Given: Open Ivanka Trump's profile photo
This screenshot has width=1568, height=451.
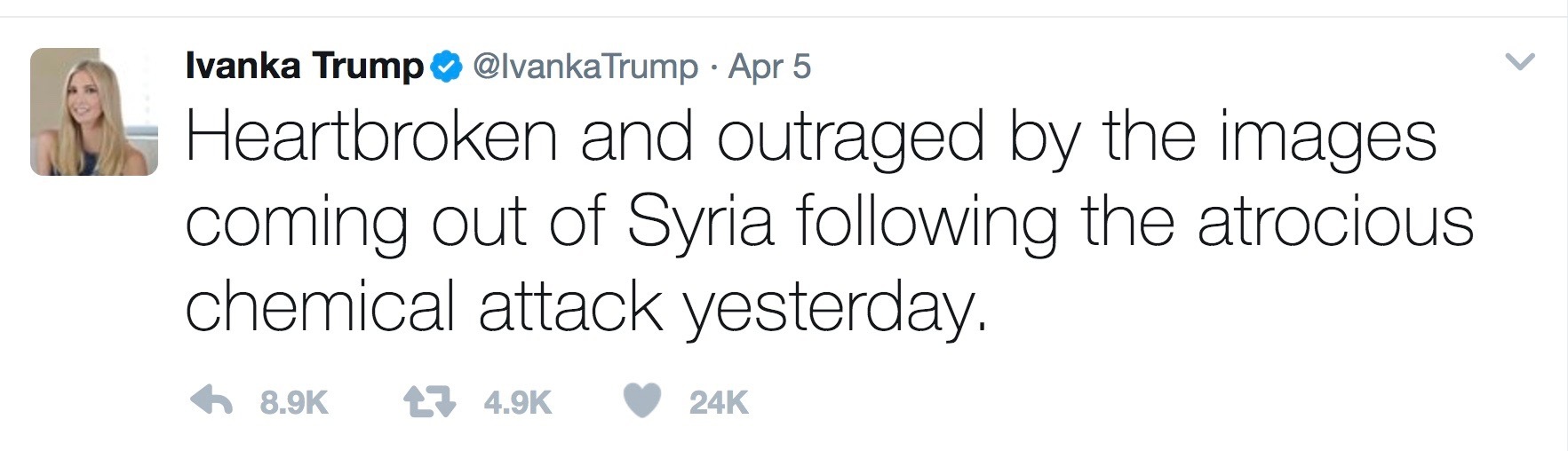Looking at the screenshot, I should [x=94, y=112].
